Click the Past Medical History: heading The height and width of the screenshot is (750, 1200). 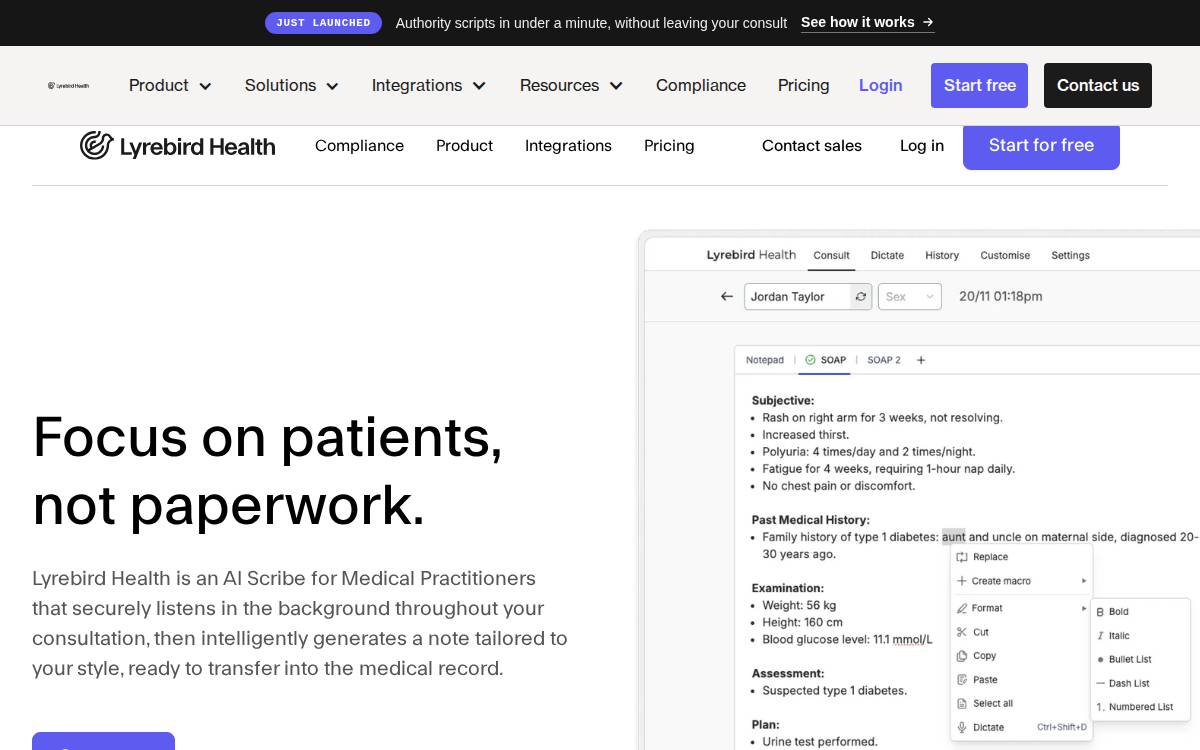811,520
